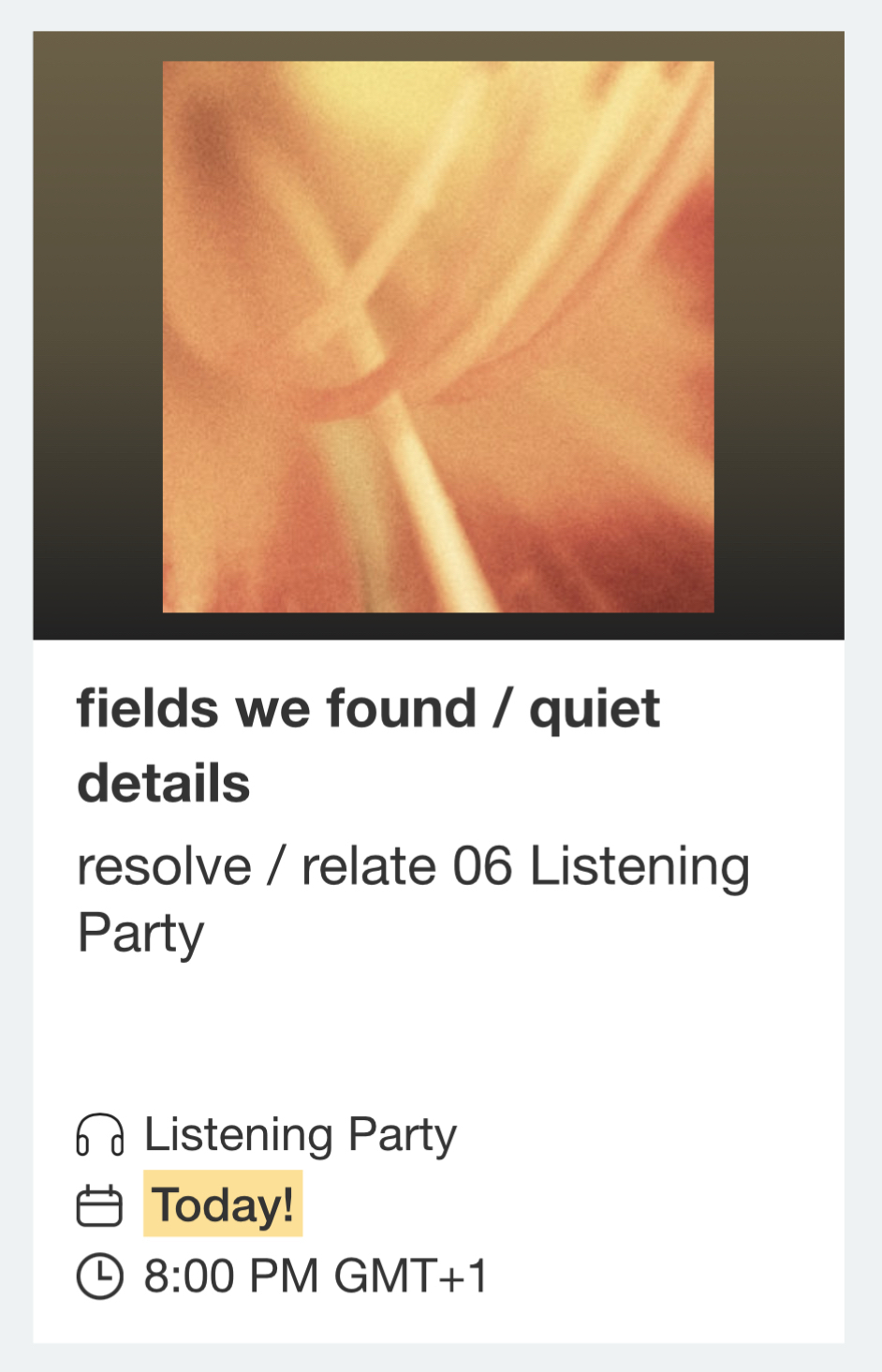Image resolution: width=882 pixels, height=1372 pixels.
Task: Click the '8:00 PM GMT+1' start time
Action: 315,1276
